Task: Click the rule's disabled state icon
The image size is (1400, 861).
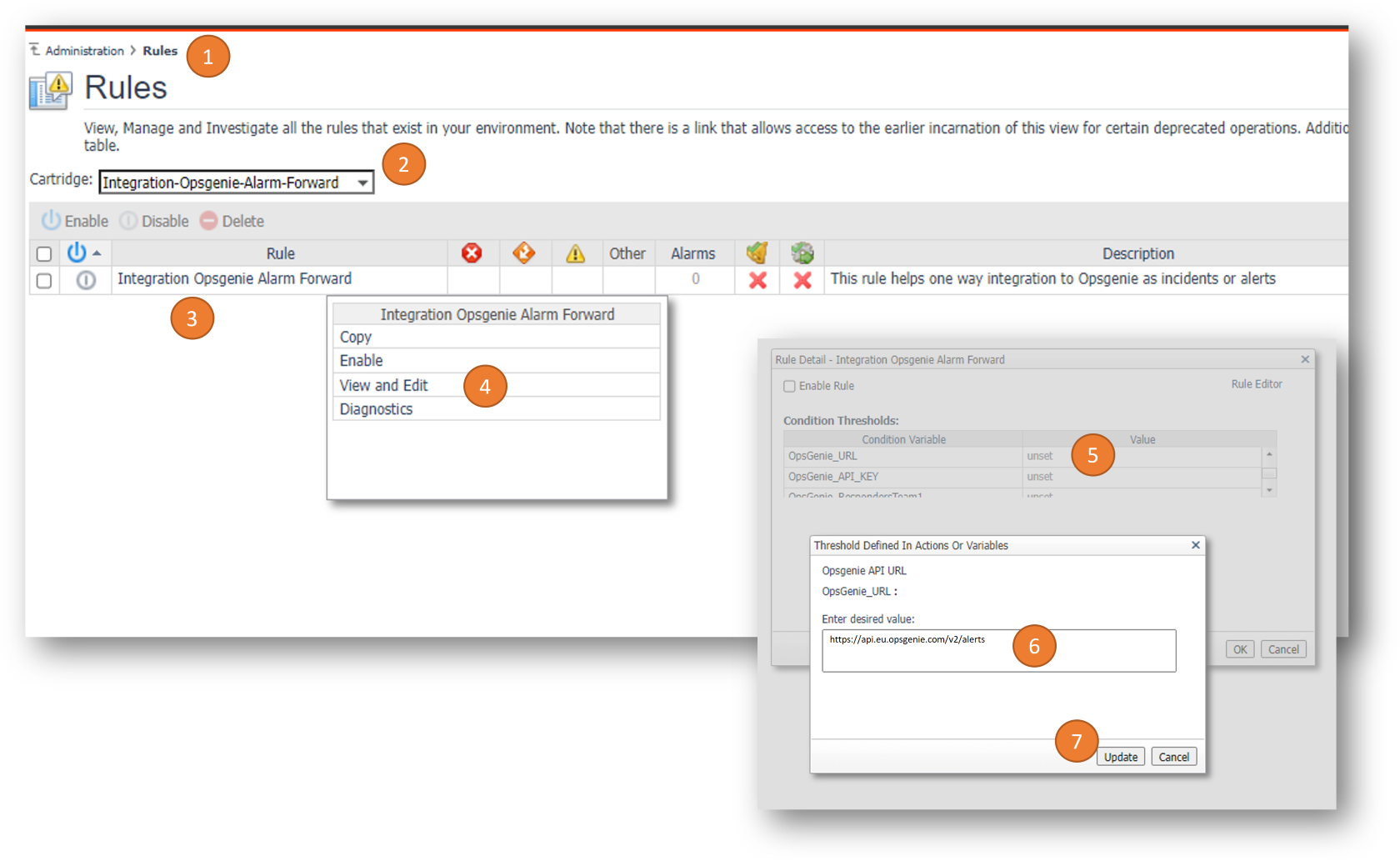Action: [x=86, y=280]
